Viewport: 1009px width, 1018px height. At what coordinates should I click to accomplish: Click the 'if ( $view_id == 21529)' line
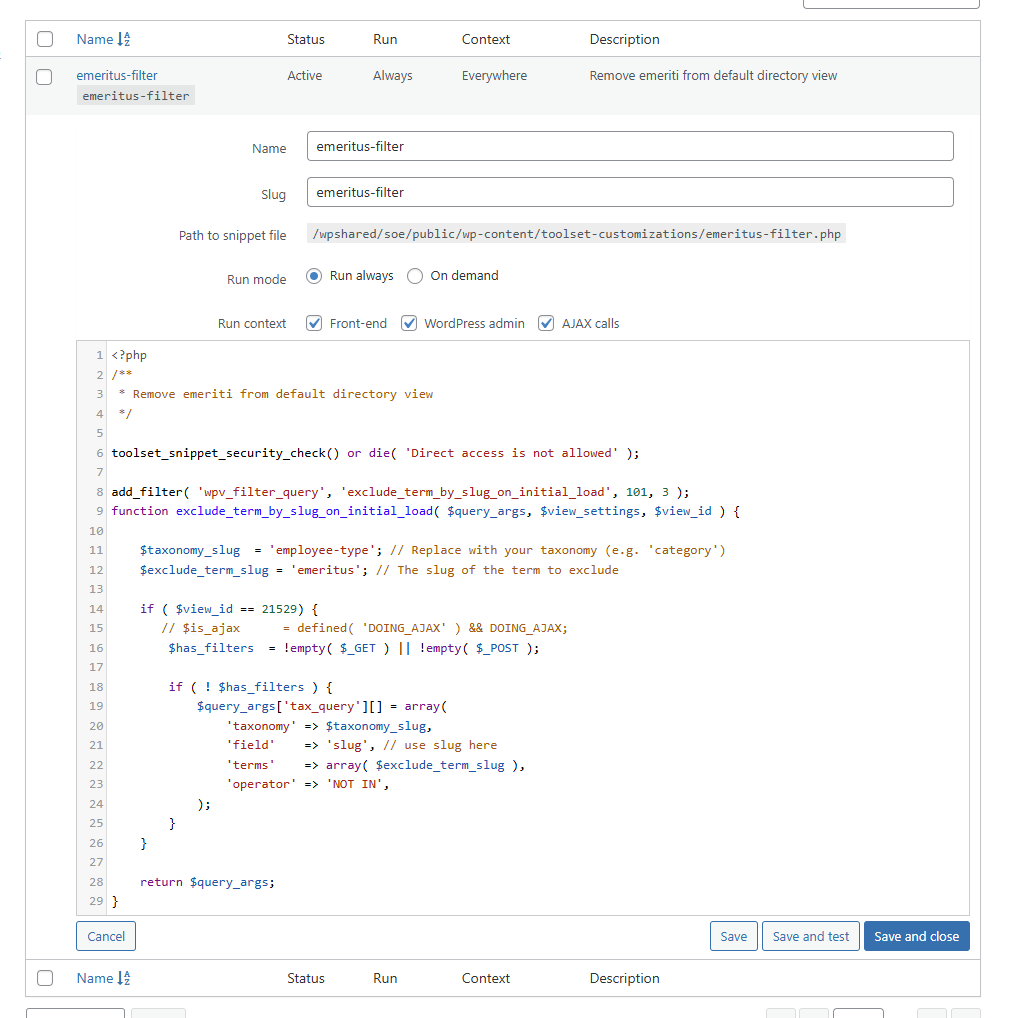point(229,609)
